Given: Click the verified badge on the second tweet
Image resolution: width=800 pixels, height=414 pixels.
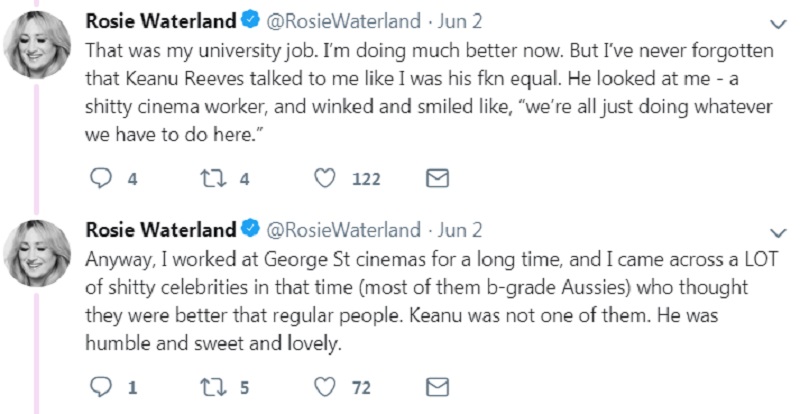Looking at the screenshot, I should pos(250,229).
